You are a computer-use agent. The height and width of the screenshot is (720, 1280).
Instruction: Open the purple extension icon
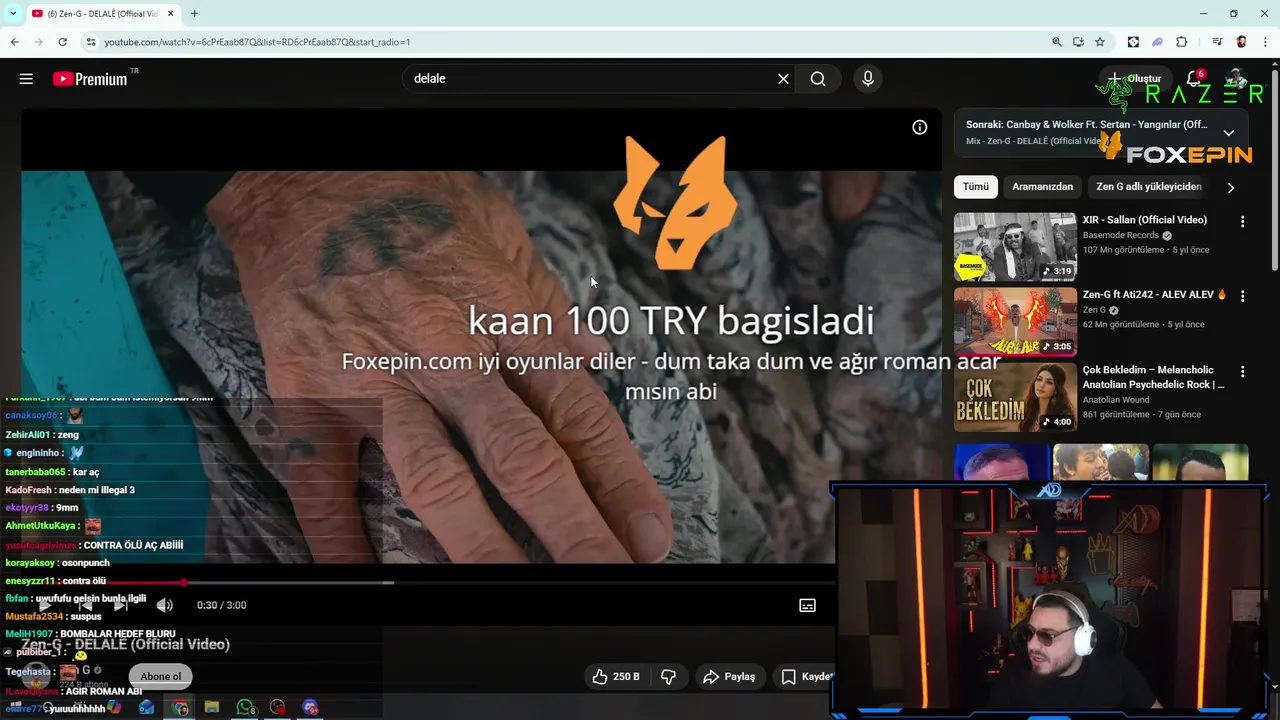[1157, 42]
